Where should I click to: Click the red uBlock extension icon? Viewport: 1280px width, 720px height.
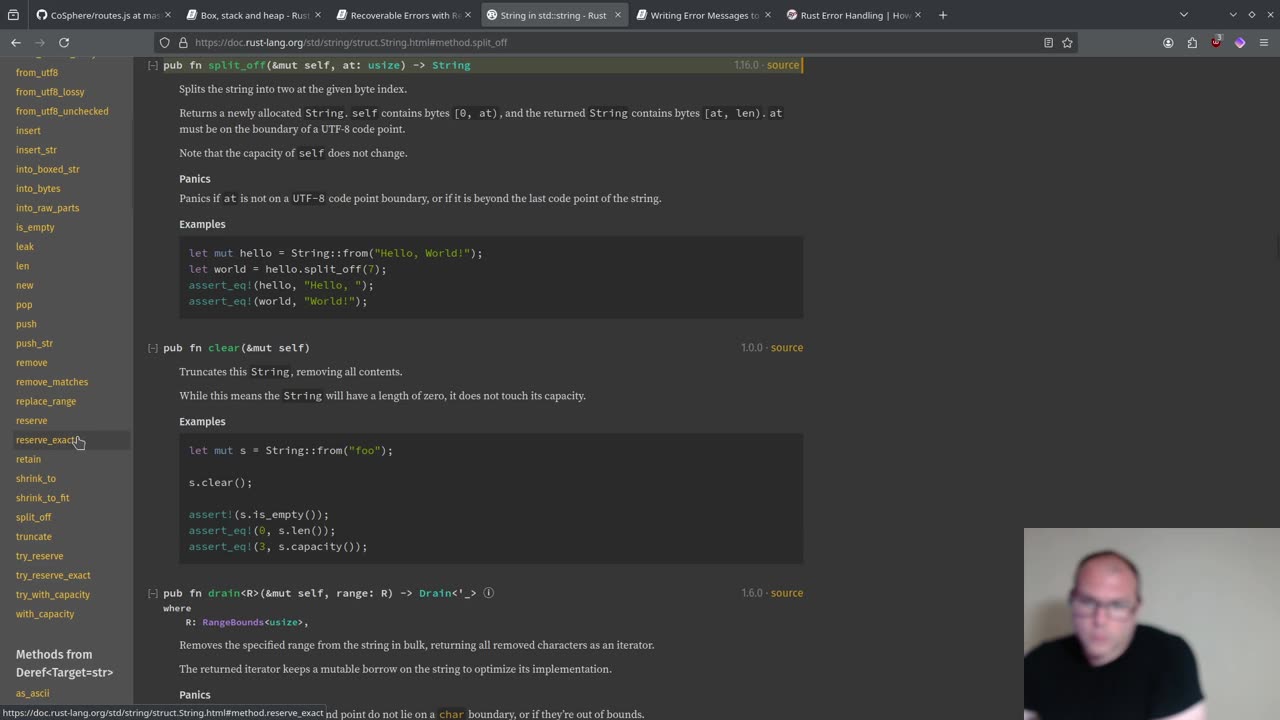coord(1216,43)
